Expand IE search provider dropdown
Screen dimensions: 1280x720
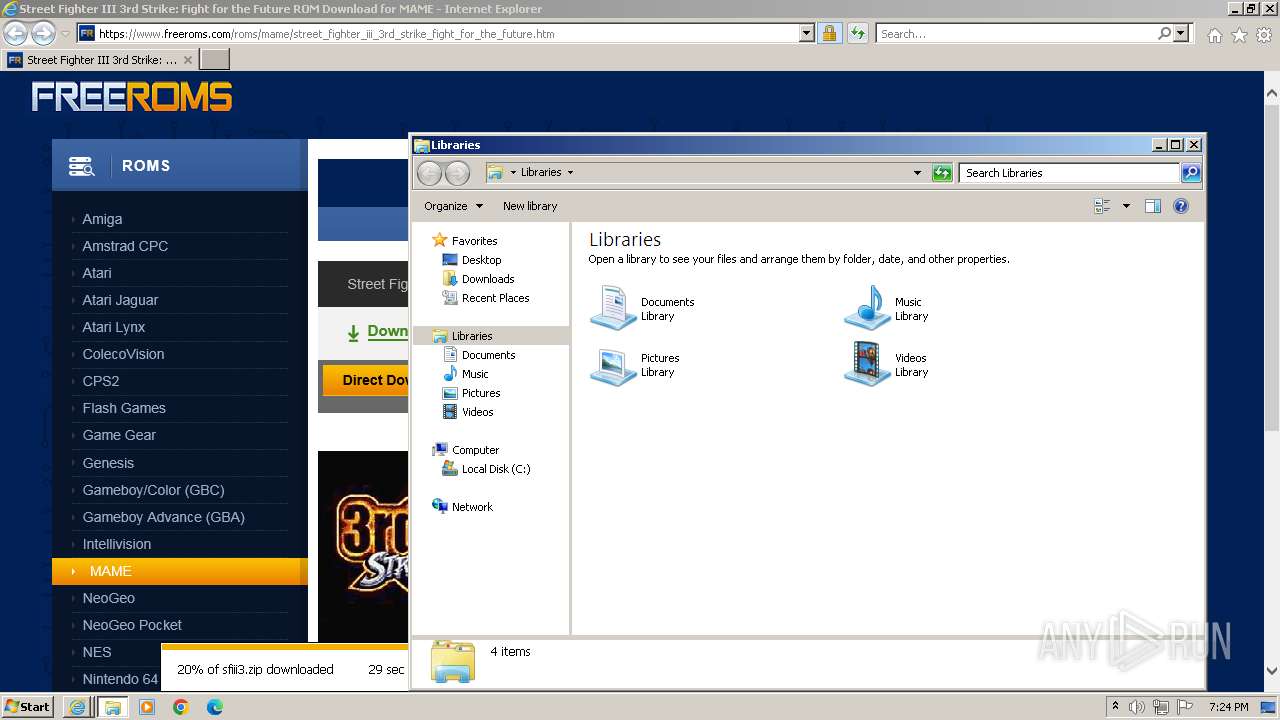[1181, 33]
